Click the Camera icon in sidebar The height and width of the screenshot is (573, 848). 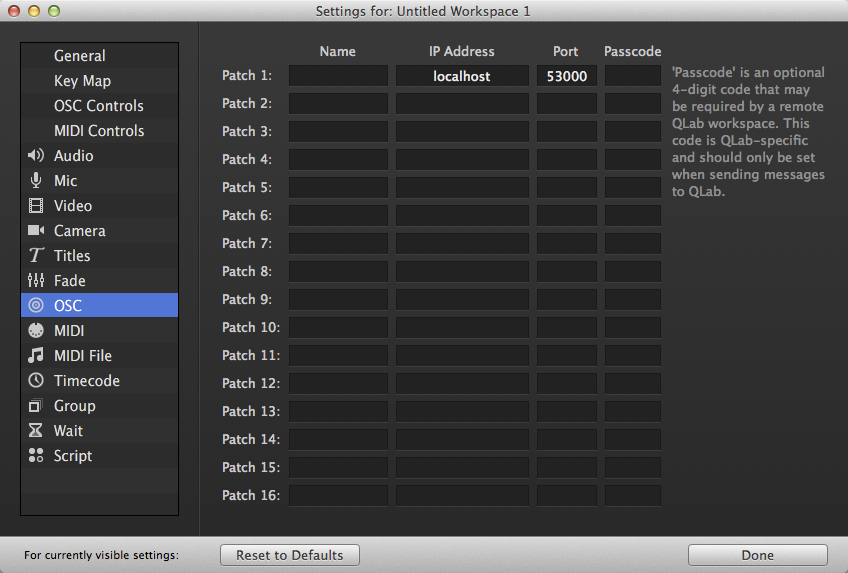point(36,231)
